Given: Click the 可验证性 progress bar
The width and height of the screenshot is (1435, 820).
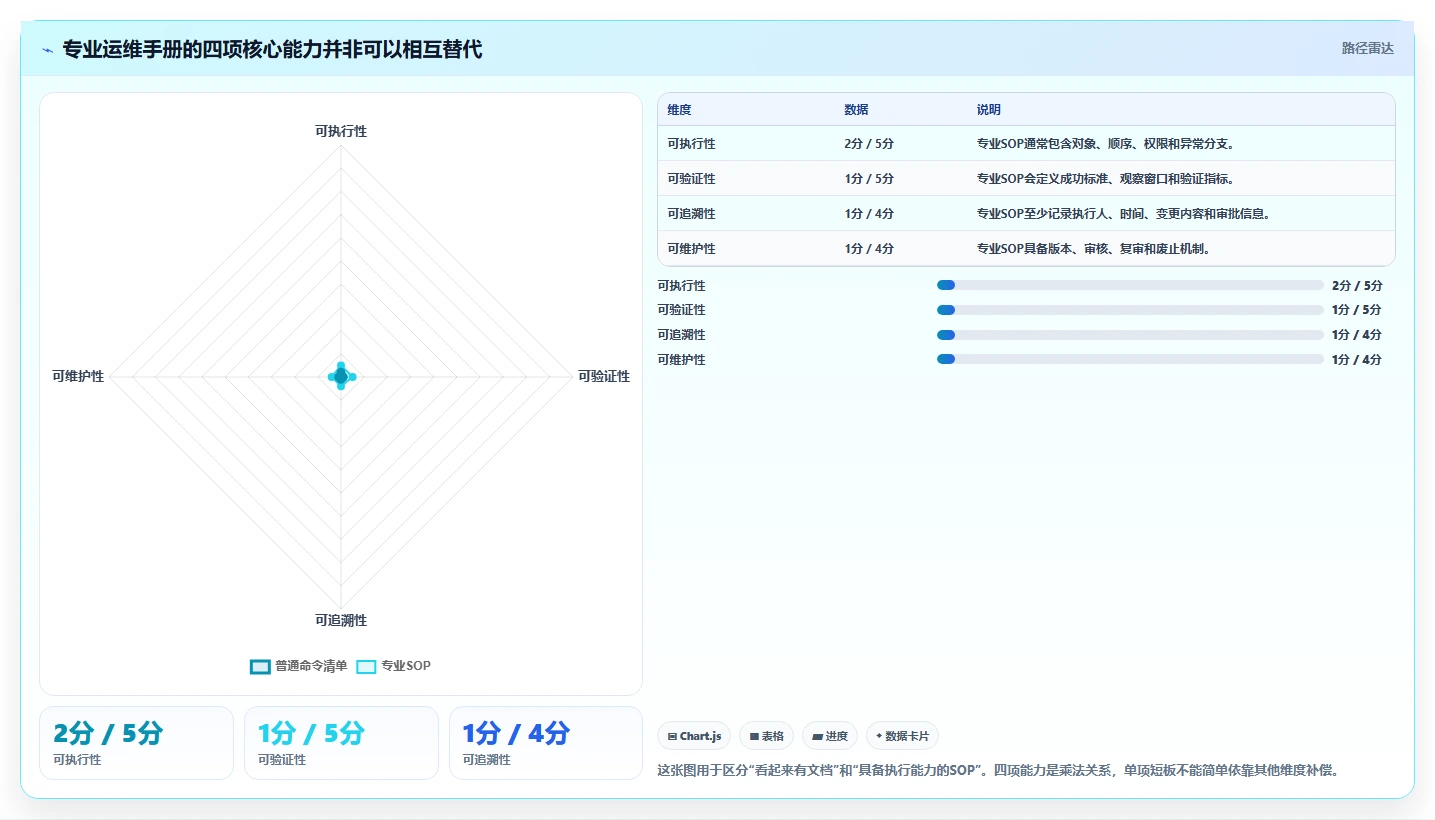Looking at the screenshot, I should pos(1130,310).
